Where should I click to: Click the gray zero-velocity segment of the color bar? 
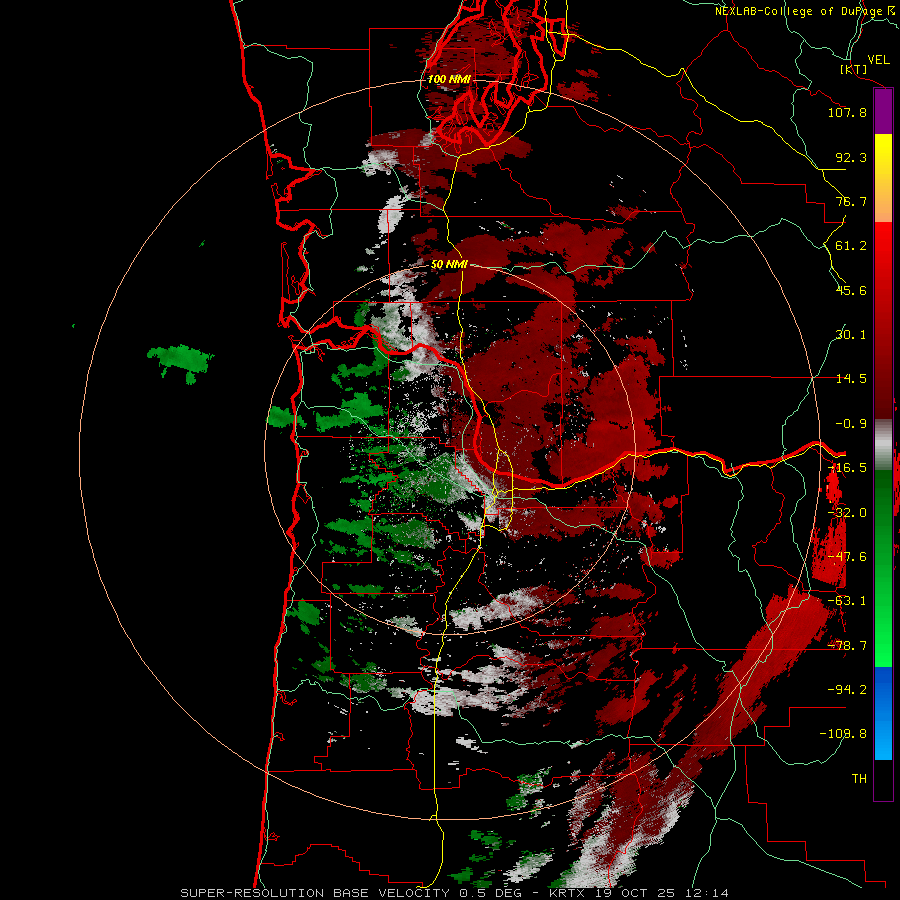click(x=883, y=442)
